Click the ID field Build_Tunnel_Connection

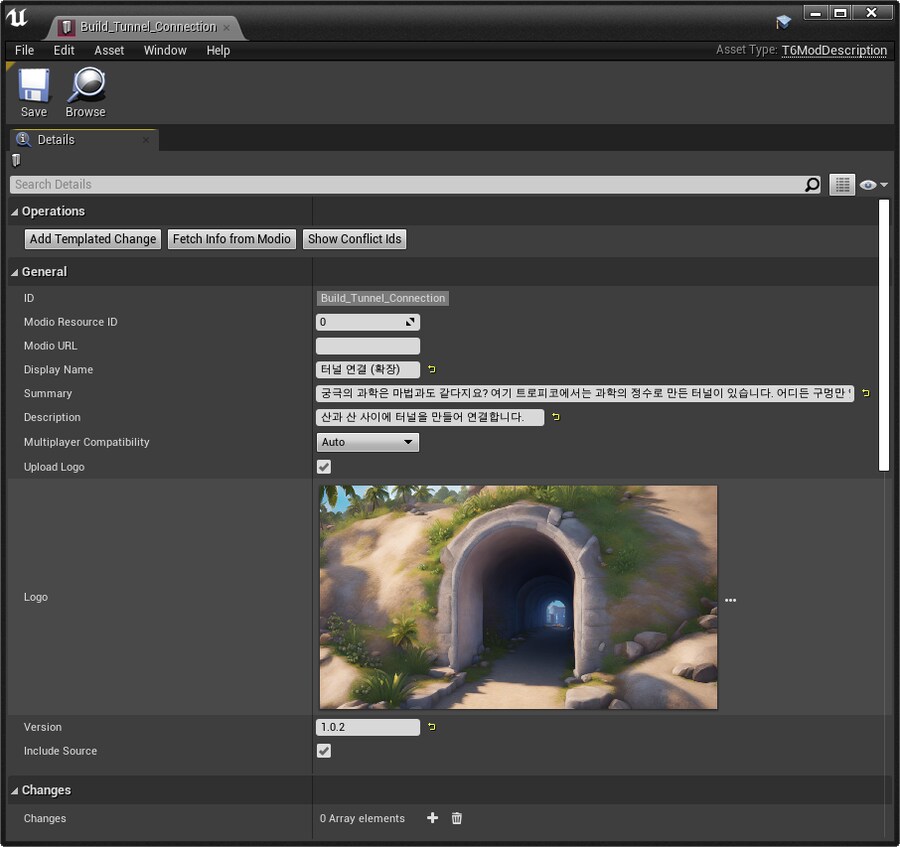[x=383, y=298]
